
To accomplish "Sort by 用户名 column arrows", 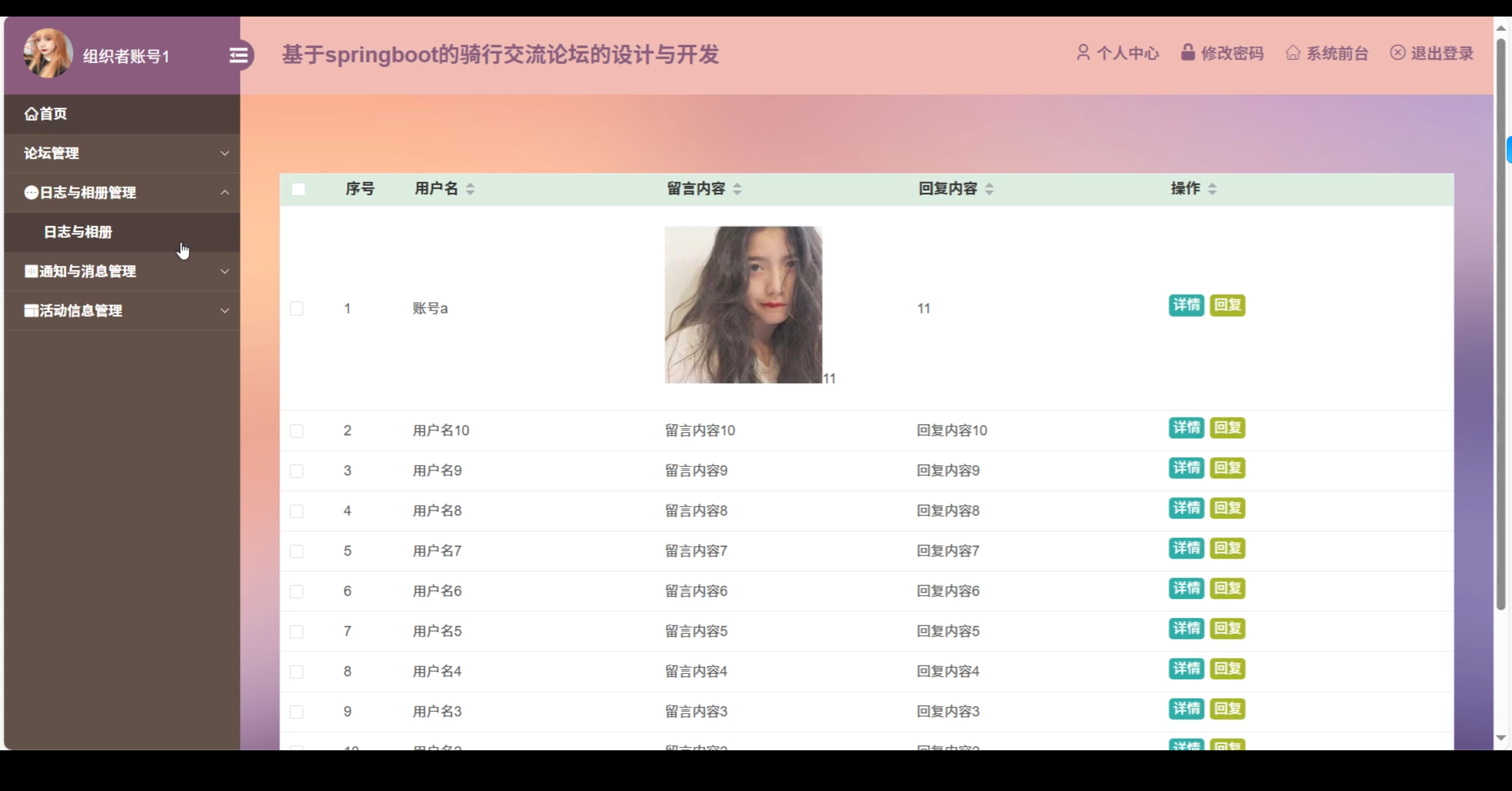I will 470,189.
